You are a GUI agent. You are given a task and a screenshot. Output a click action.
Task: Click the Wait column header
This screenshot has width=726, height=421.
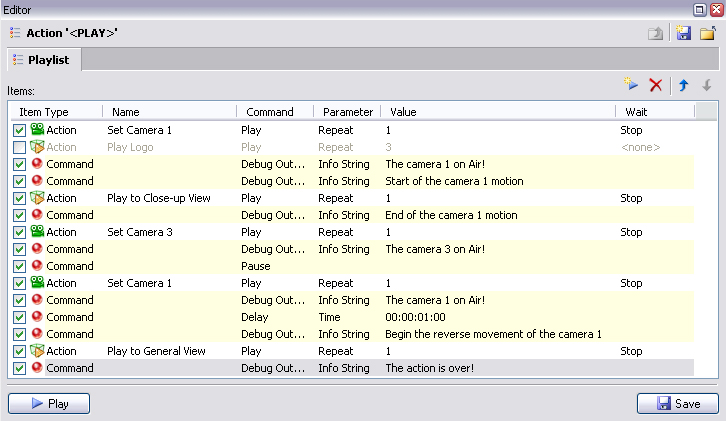(x=655, y=112)
